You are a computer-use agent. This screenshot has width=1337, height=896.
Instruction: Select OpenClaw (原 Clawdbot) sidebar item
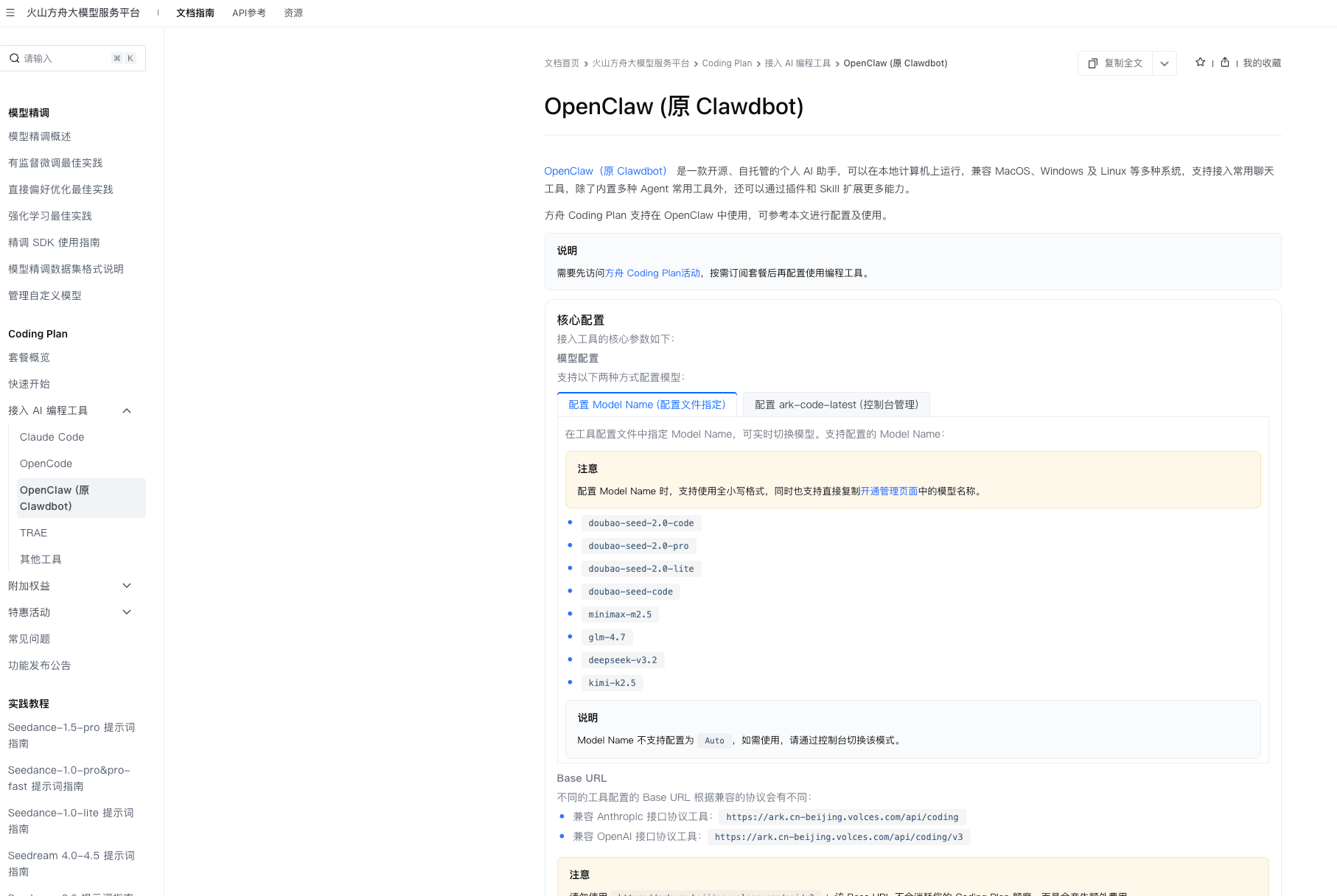tap(81, 498)
